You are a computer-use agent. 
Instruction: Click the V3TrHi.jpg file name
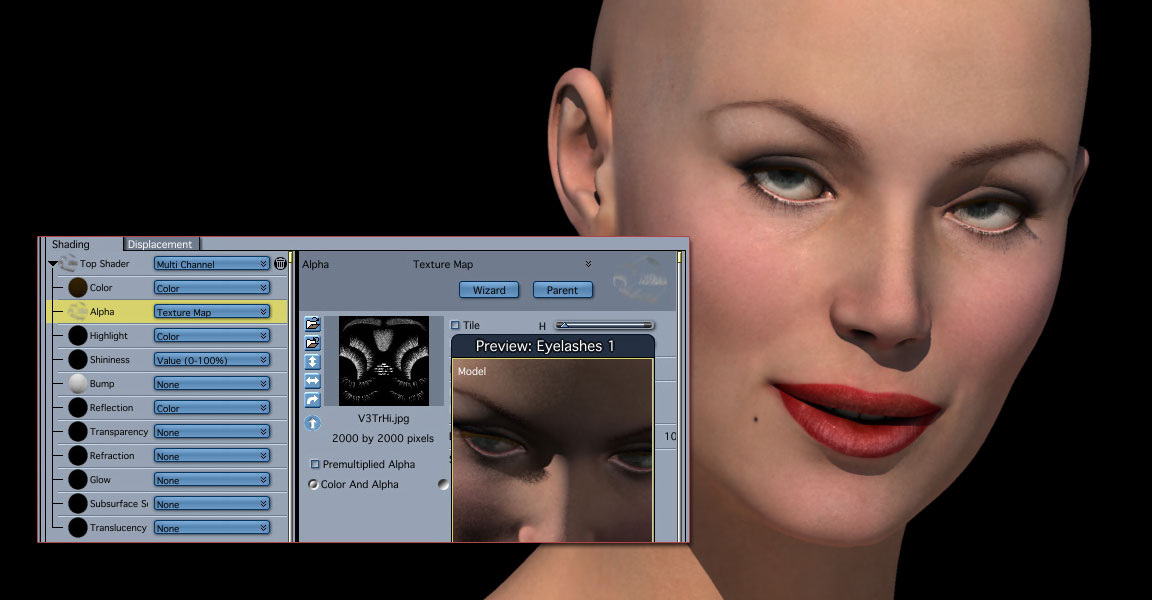coord(384,418)
